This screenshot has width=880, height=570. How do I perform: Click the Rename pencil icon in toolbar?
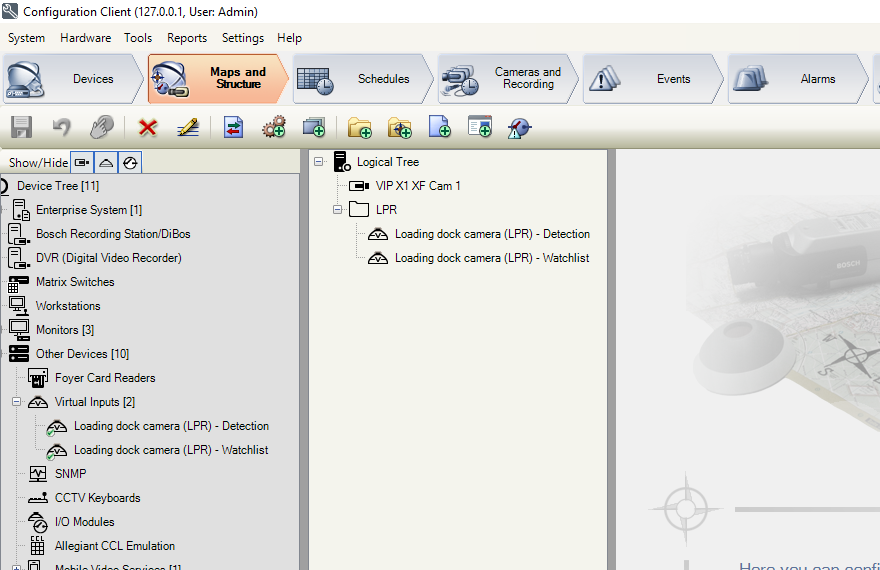coord(188,127)
